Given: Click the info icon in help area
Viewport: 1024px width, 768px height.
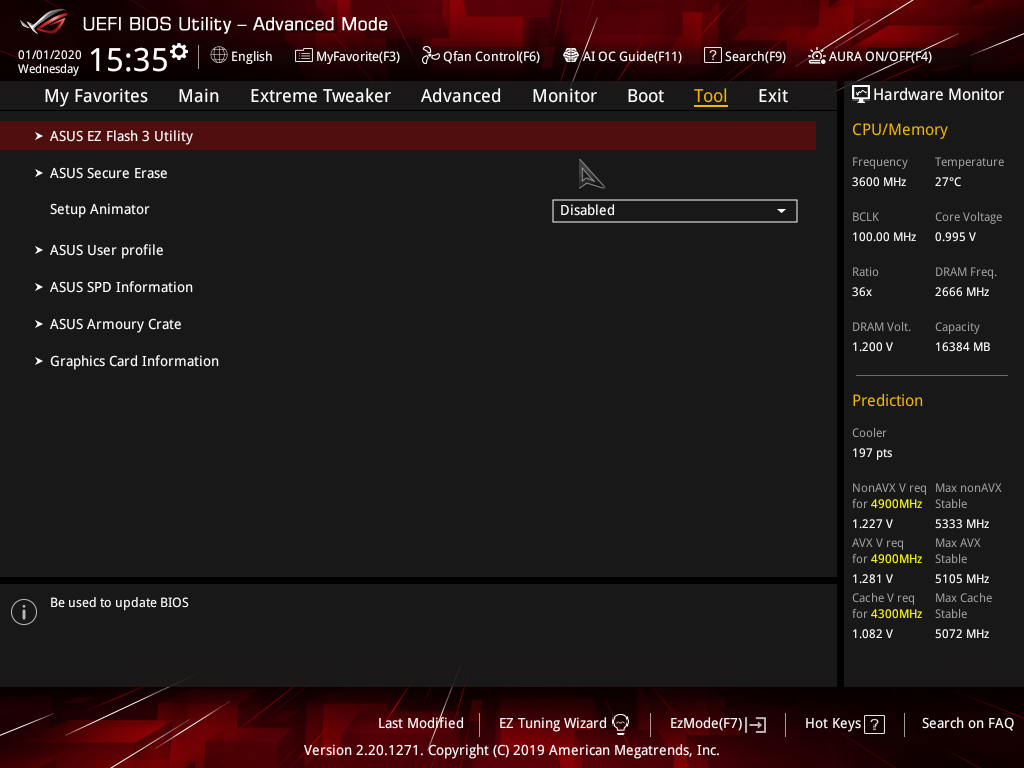Looking at the screenshot, I should point(24,612).
